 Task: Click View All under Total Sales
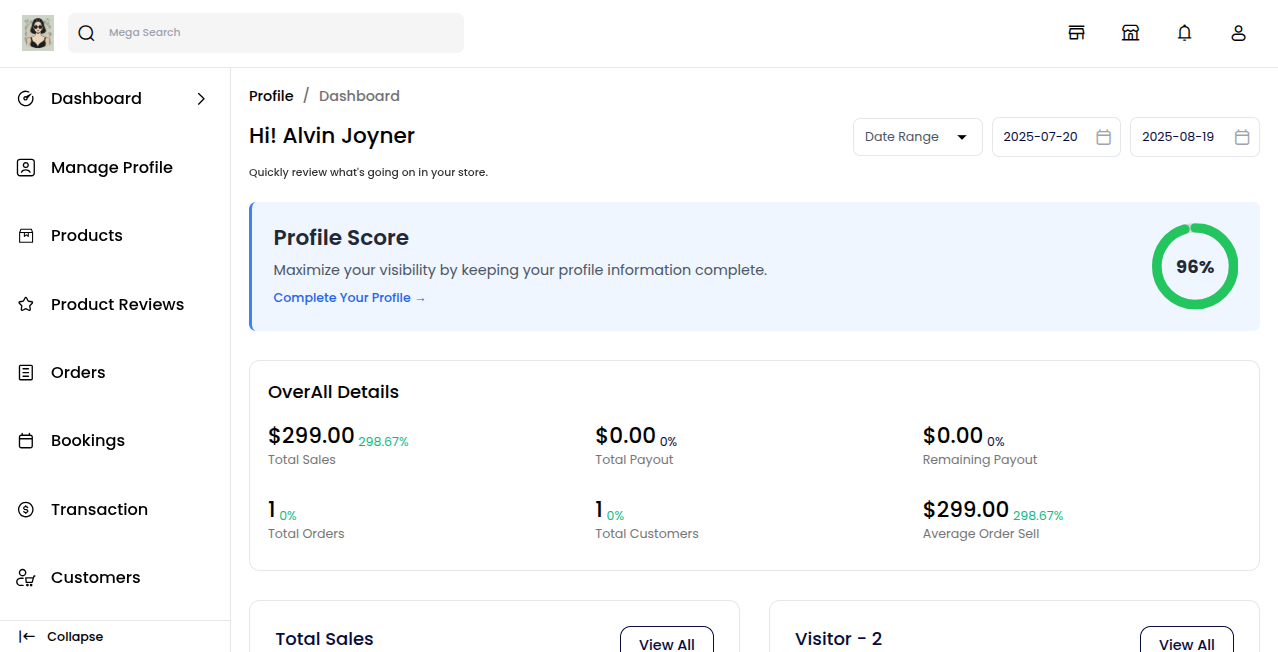(x=667, y=643)
